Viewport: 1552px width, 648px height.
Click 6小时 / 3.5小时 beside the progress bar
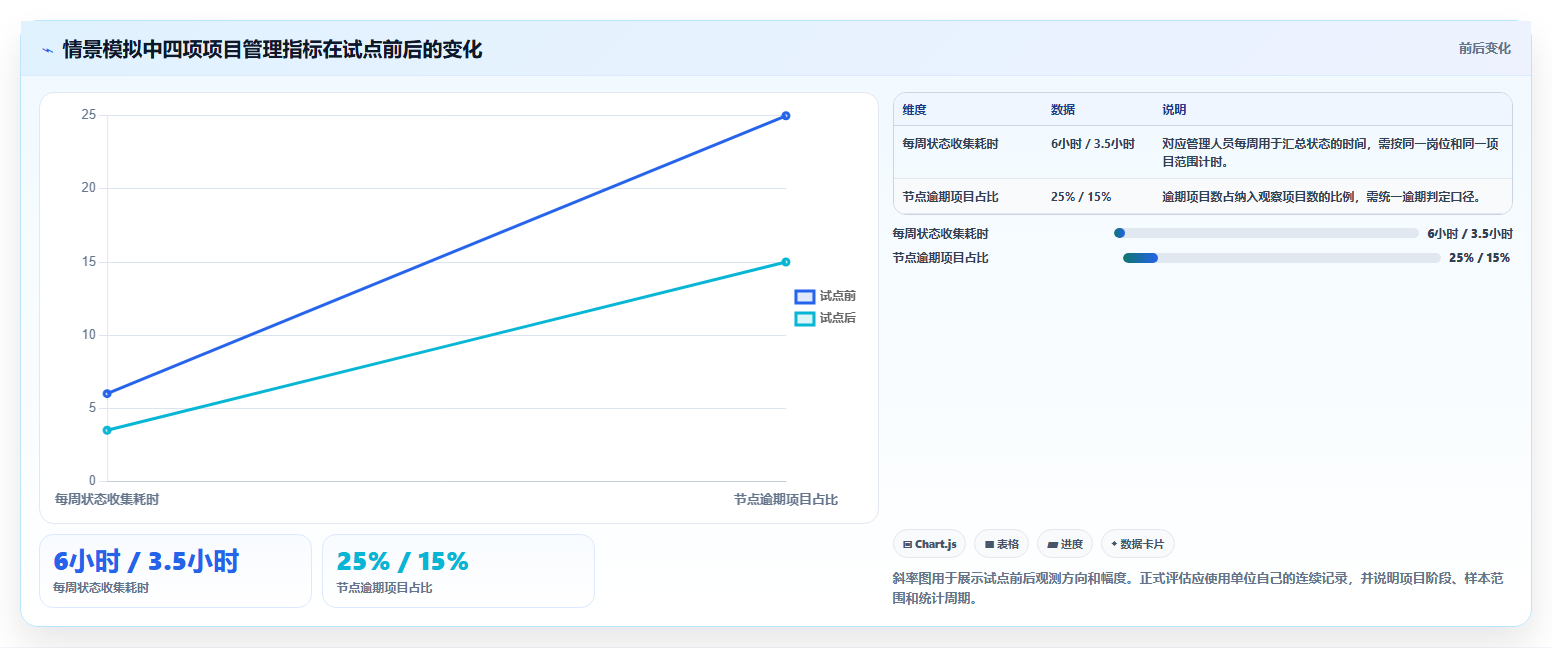click(1469, 233)
